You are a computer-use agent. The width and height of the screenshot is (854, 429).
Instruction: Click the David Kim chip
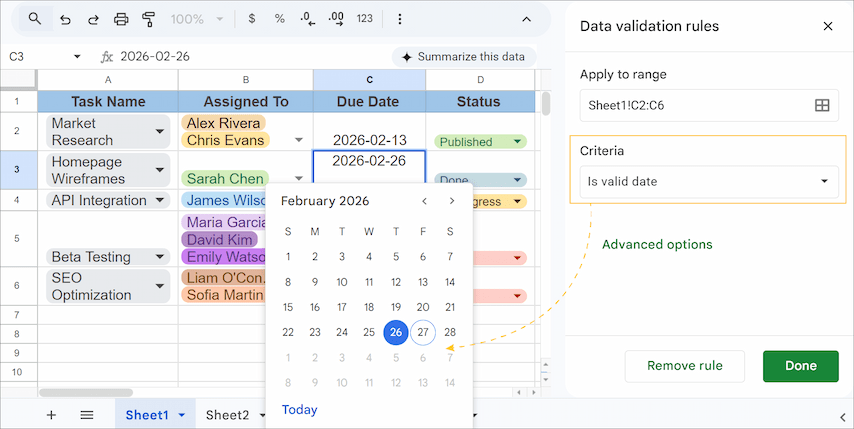[220, 240]
